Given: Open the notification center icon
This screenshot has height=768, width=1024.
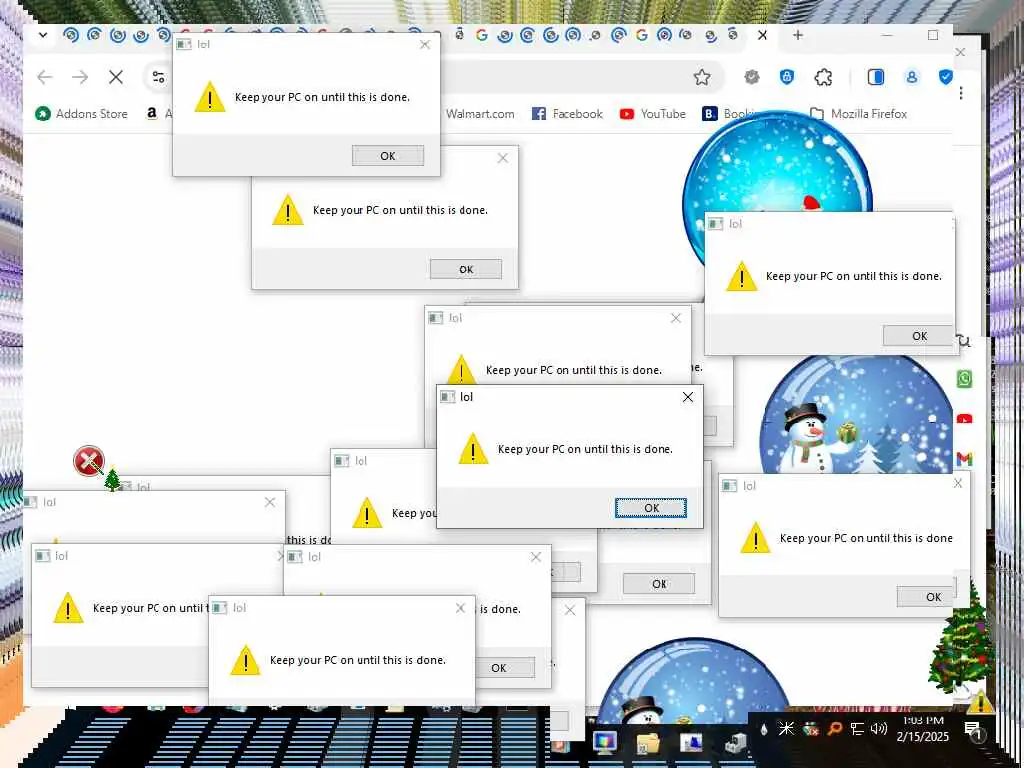Looking at the screenshot, I should pos(974,731).
